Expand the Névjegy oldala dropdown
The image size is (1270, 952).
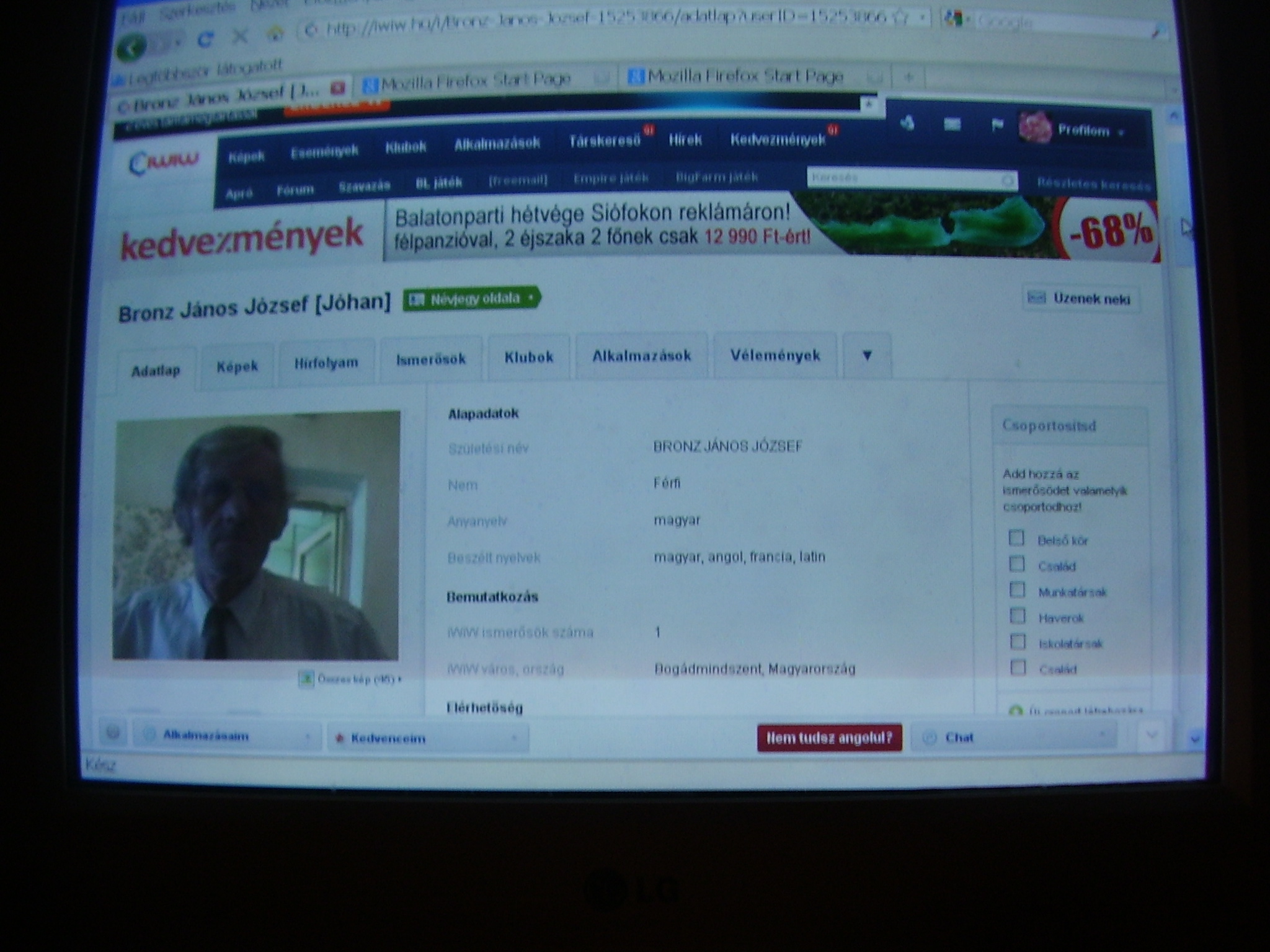pos(471,299)
